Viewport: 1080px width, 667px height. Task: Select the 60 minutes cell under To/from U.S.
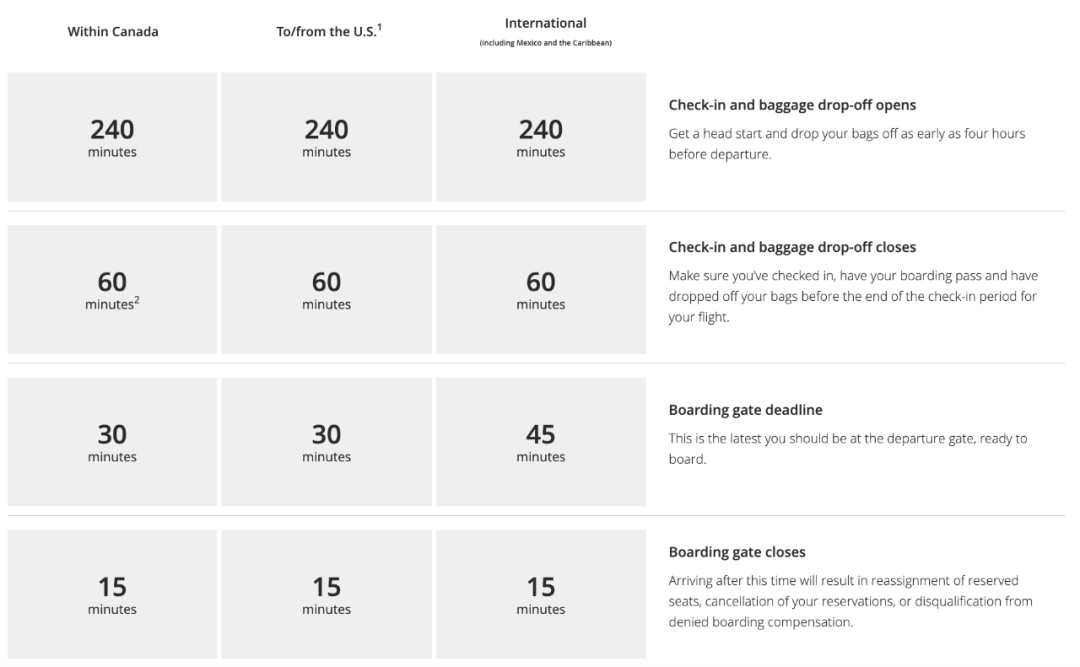point(326,289)
